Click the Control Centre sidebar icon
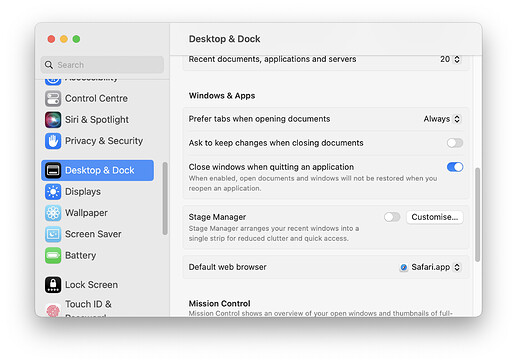The width and height of the screenshot is (517, 363). pos(53,98)
